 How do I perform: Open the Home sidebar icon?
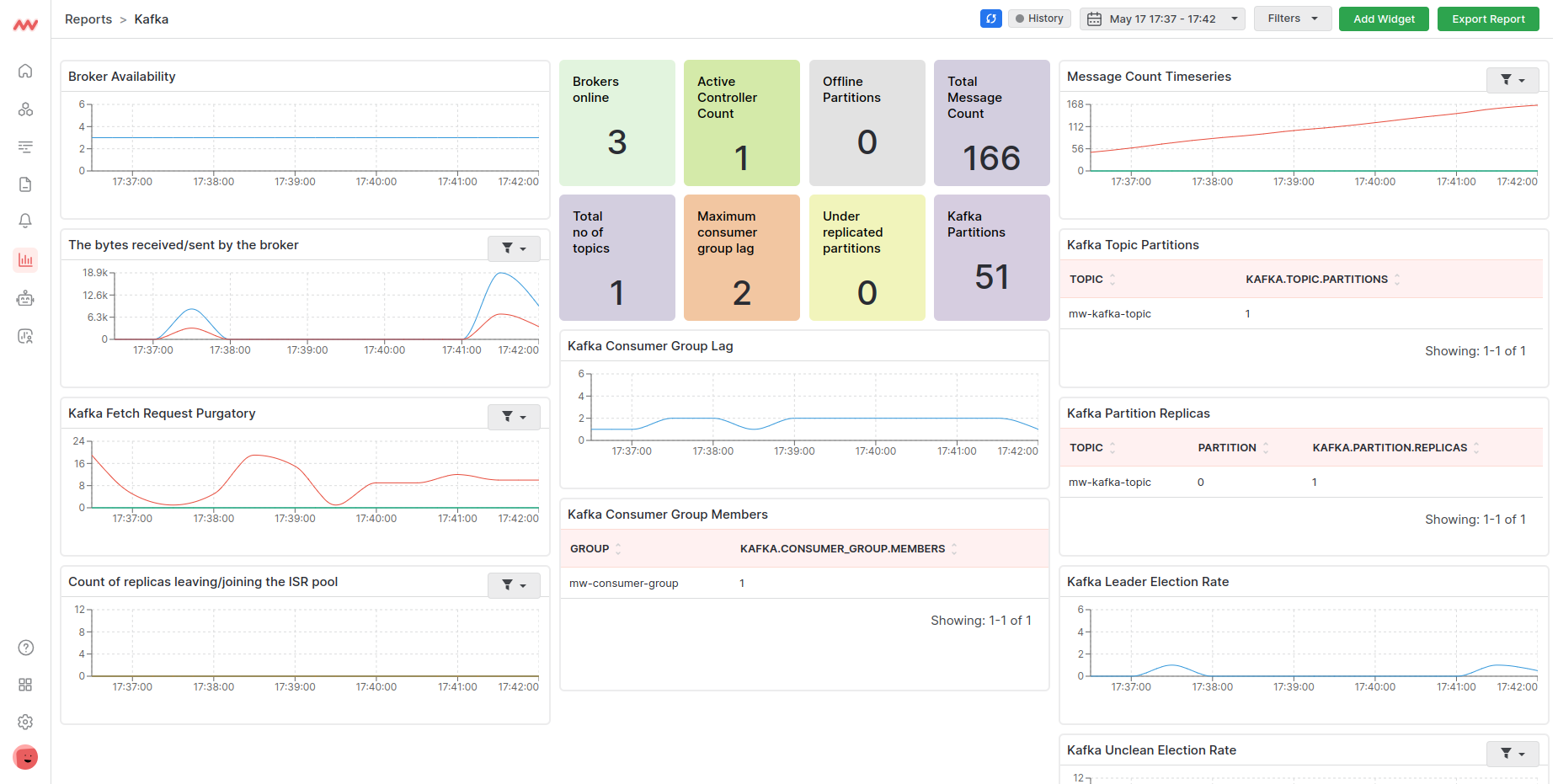25,71
